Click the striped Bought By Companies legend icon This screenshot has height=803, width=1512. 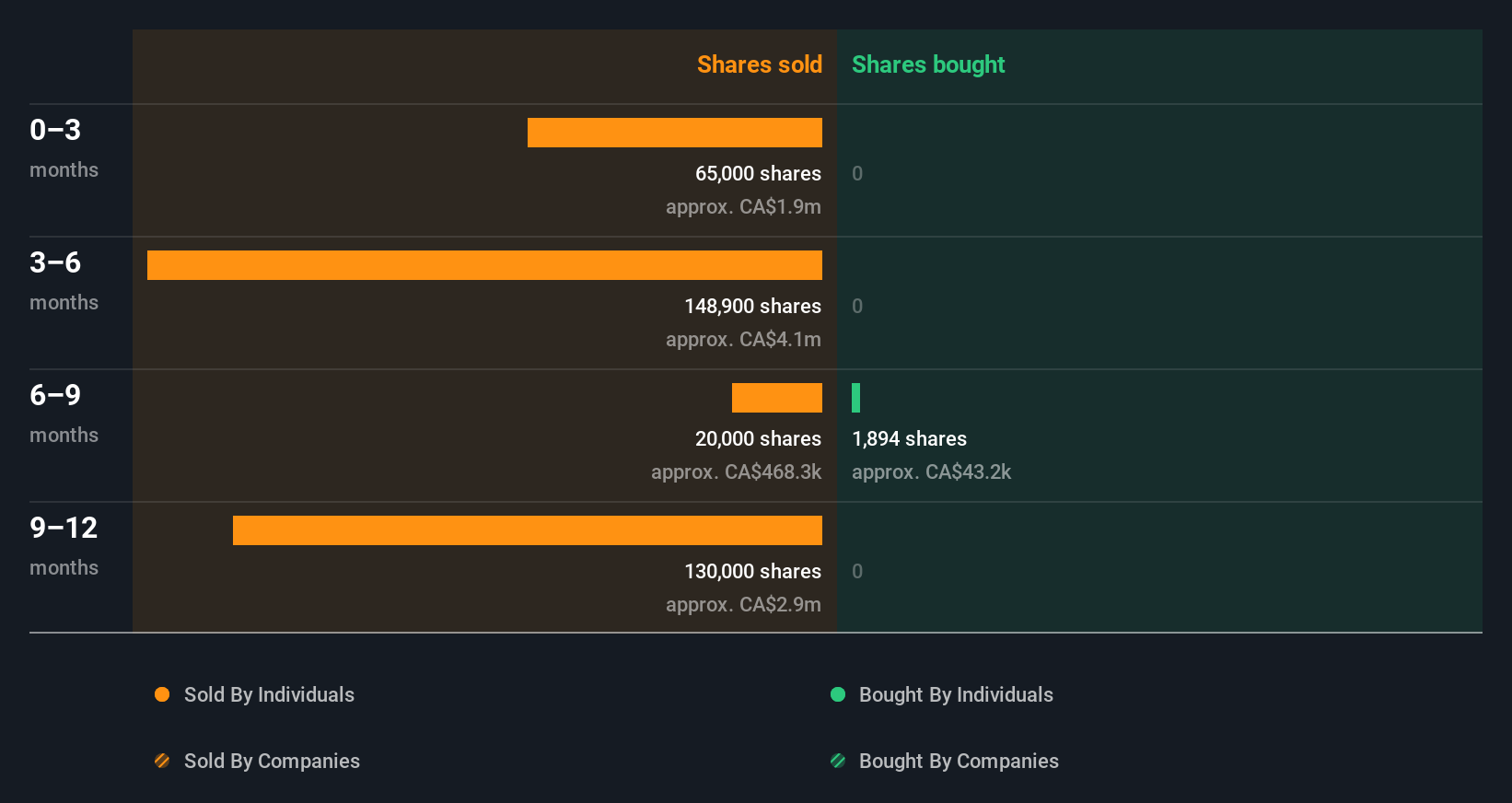(x=838, y=761)
